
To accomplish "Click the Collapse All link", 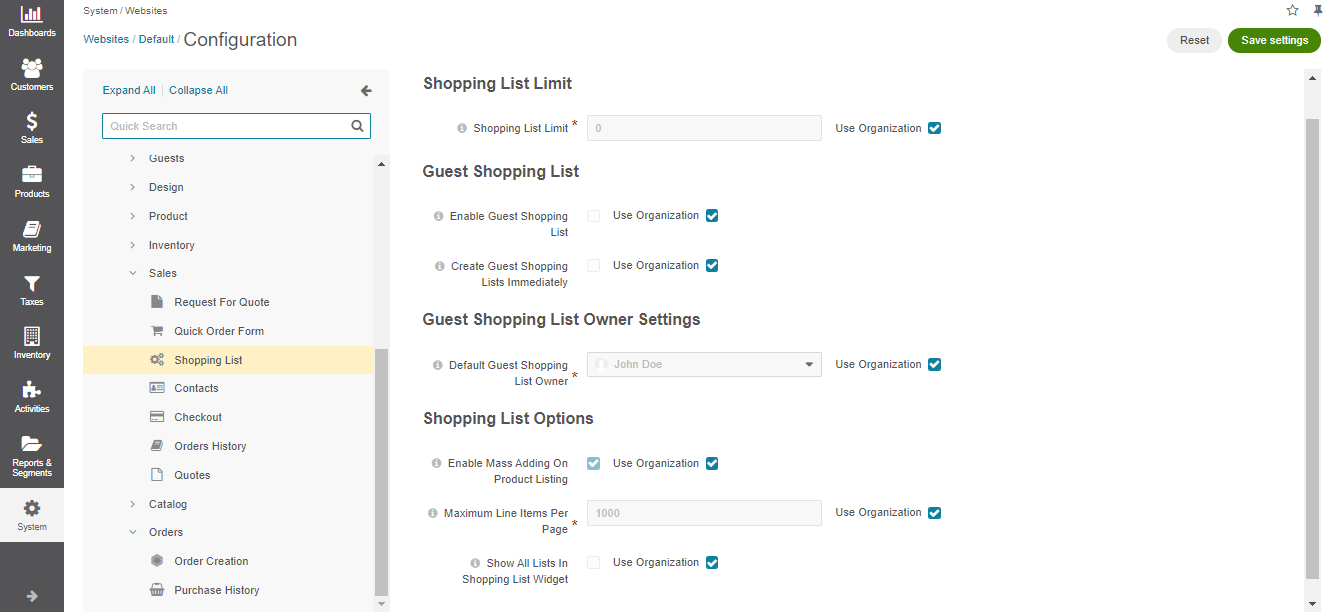I will 198,90.
